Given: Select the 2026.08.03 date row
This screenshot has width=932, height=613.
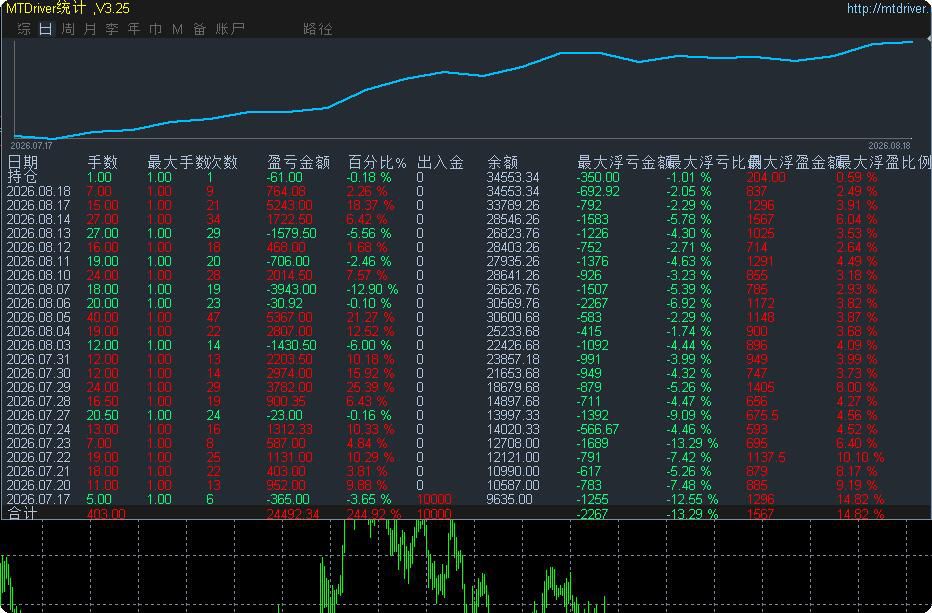Looking at the screenshot, I should point(39,345).
